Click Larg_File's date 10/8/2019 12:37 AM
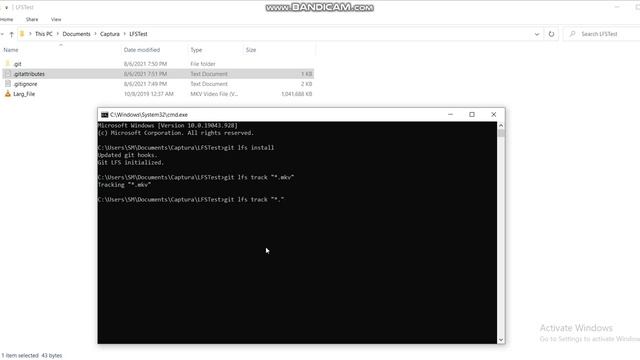Viewport: 640px width, 360px height. click(x=149, y=94)
